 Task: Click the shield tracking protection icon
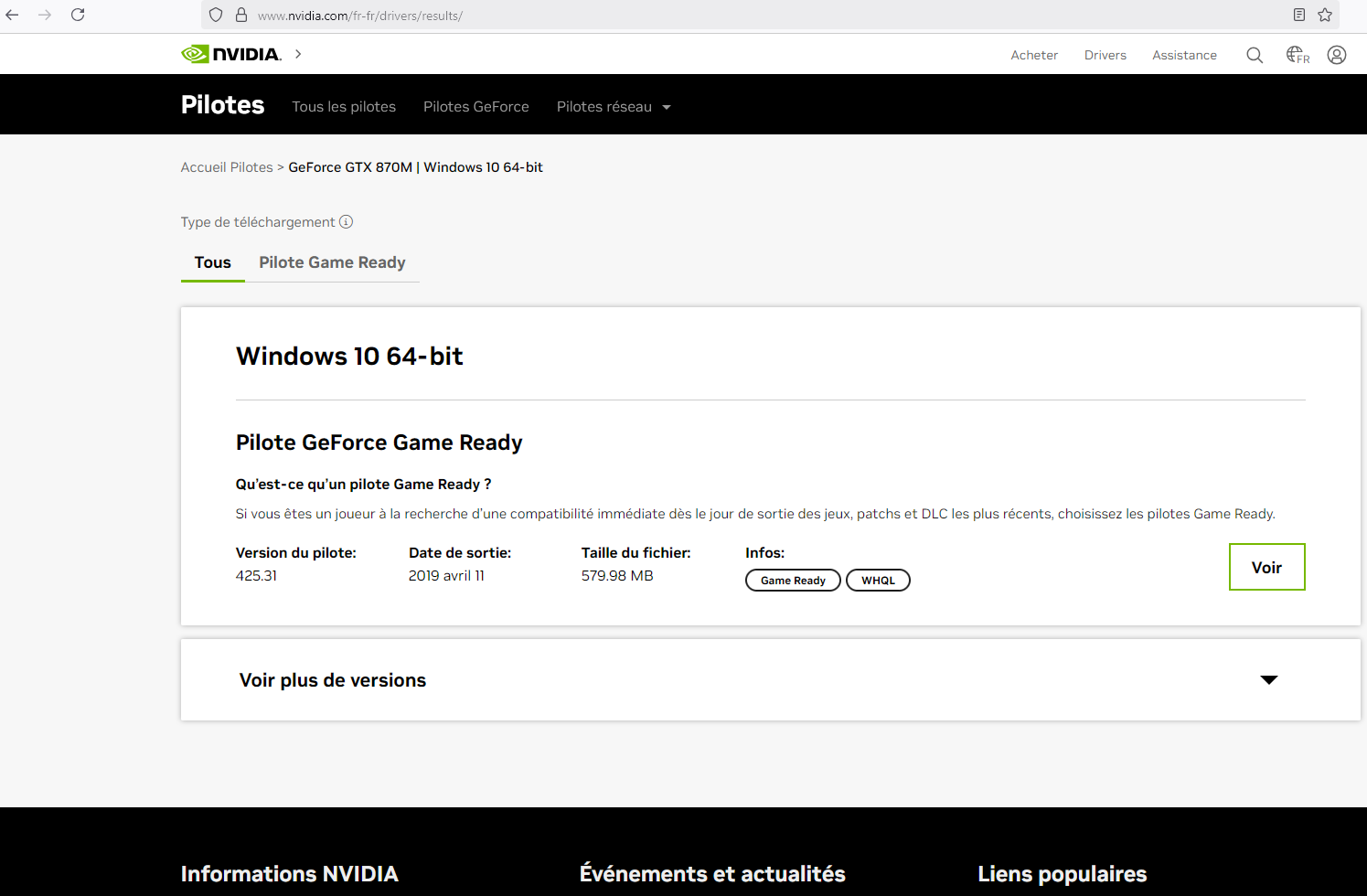click(x=216, y=15)
